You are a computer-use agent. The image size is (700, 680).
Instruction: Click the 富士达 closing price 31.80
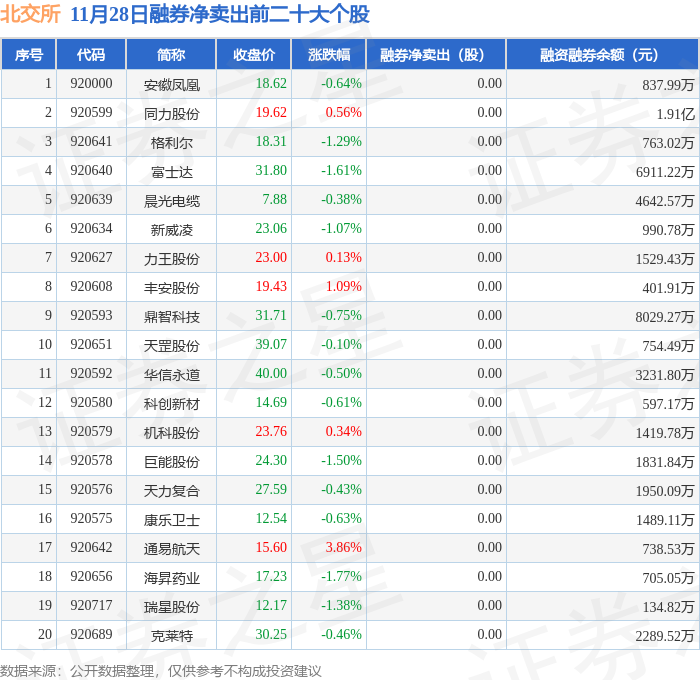(x=271, y=171)
